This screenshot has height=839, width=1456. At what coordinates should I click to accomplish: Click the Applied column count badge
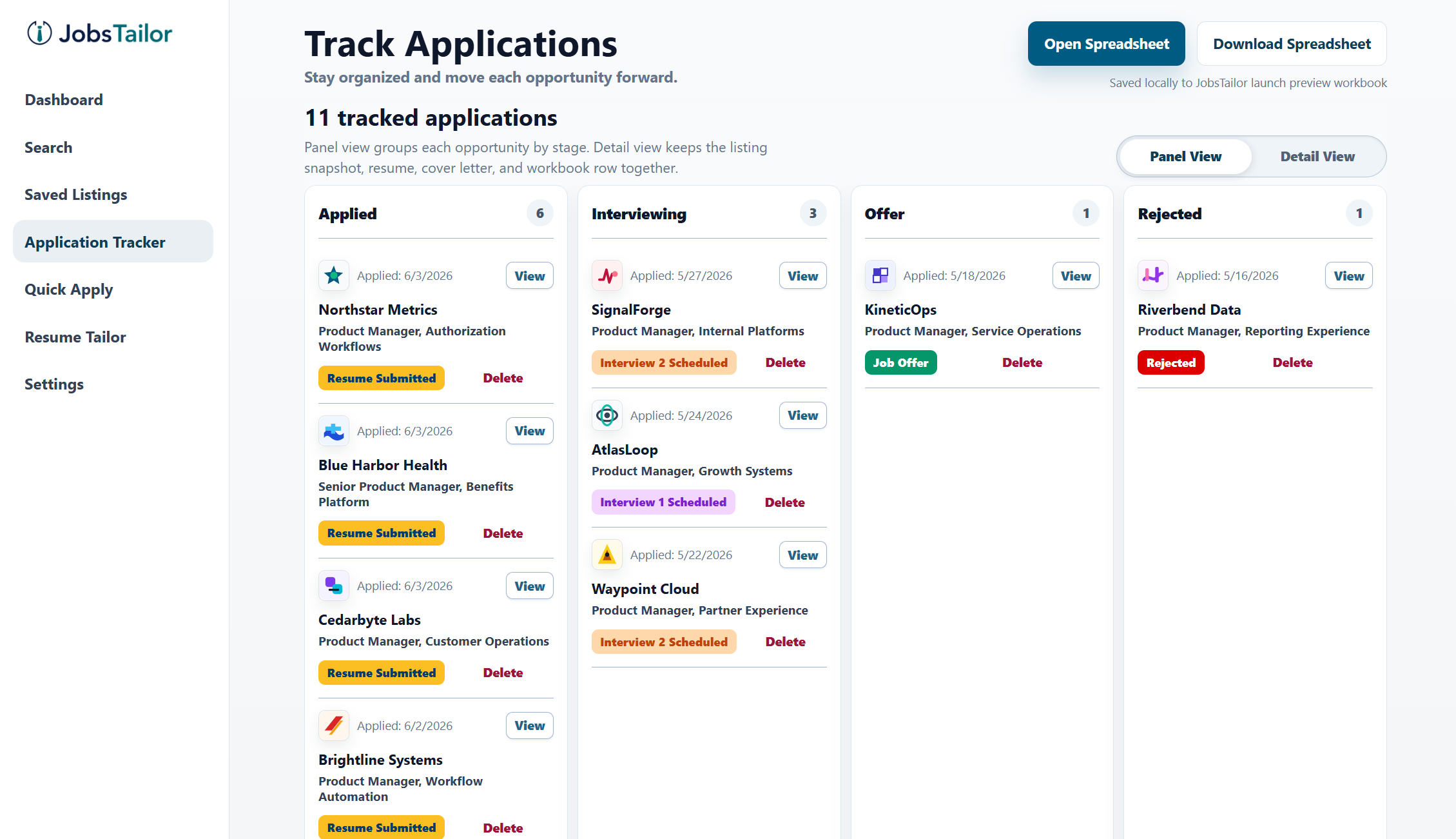pos(540,213)
